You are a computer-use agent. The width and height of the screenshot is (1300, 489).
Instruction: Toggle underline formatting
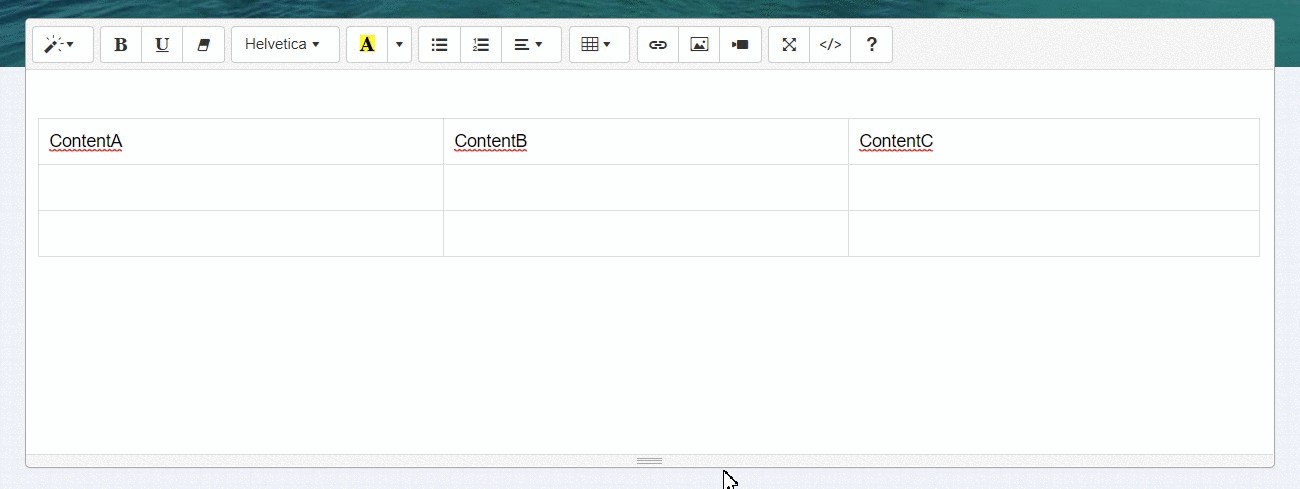[162, 45]
